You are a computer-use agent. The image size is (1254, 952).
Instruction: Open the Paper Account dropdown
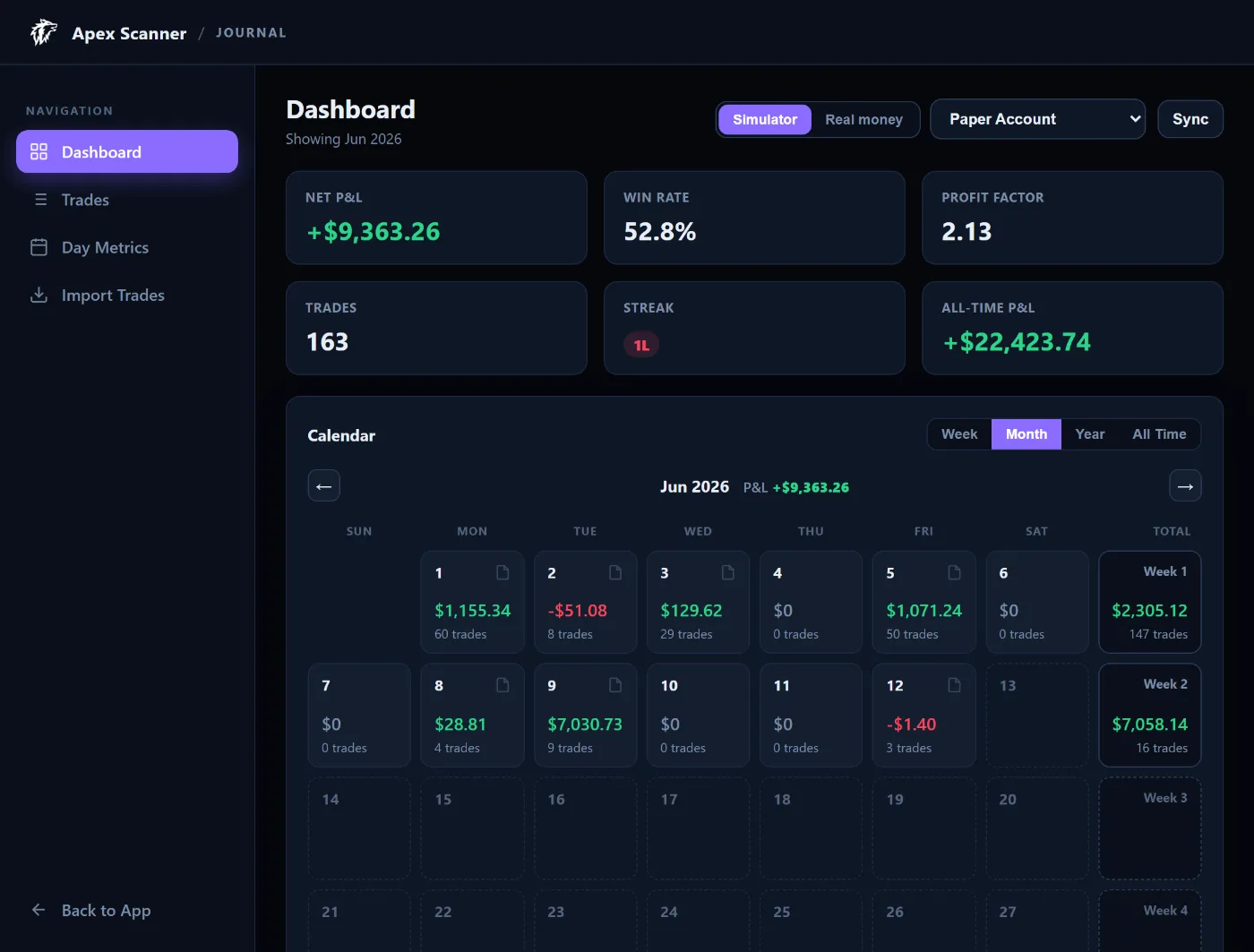click(1038, 119)
